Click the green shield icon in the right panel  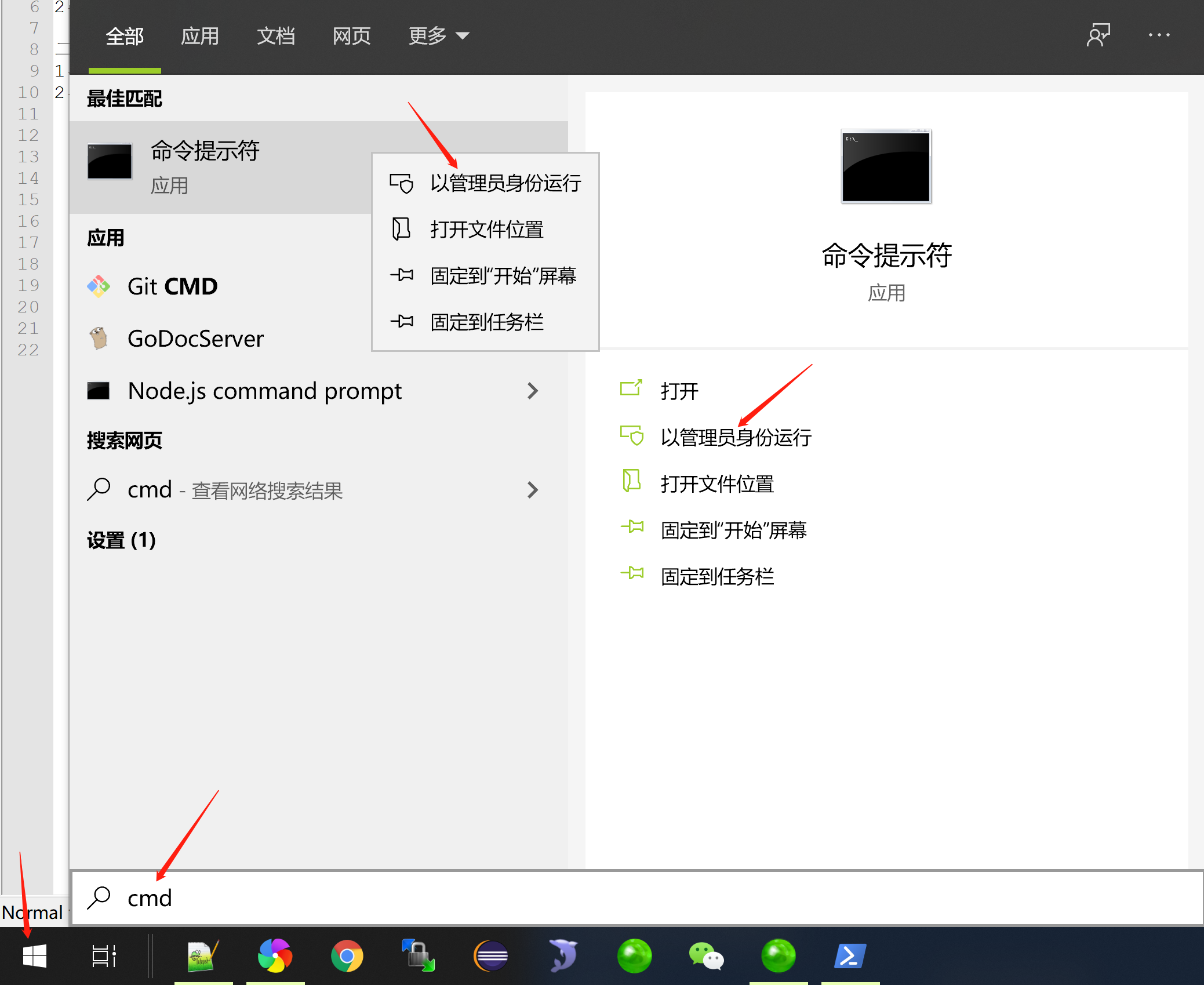632,435
